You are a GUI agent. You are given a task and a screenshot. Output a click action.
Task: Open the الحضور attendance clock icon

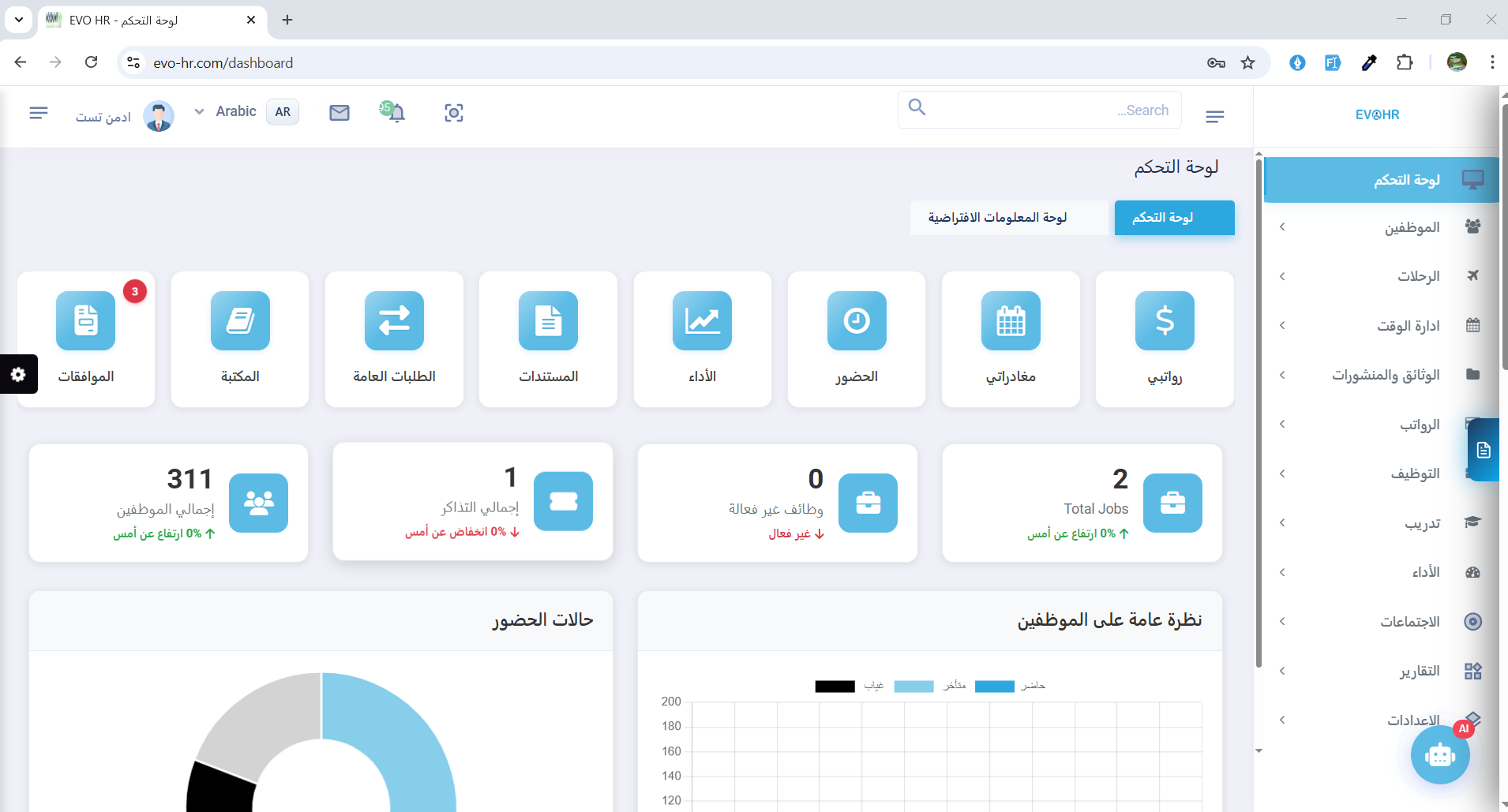click(x=856, y=321)
